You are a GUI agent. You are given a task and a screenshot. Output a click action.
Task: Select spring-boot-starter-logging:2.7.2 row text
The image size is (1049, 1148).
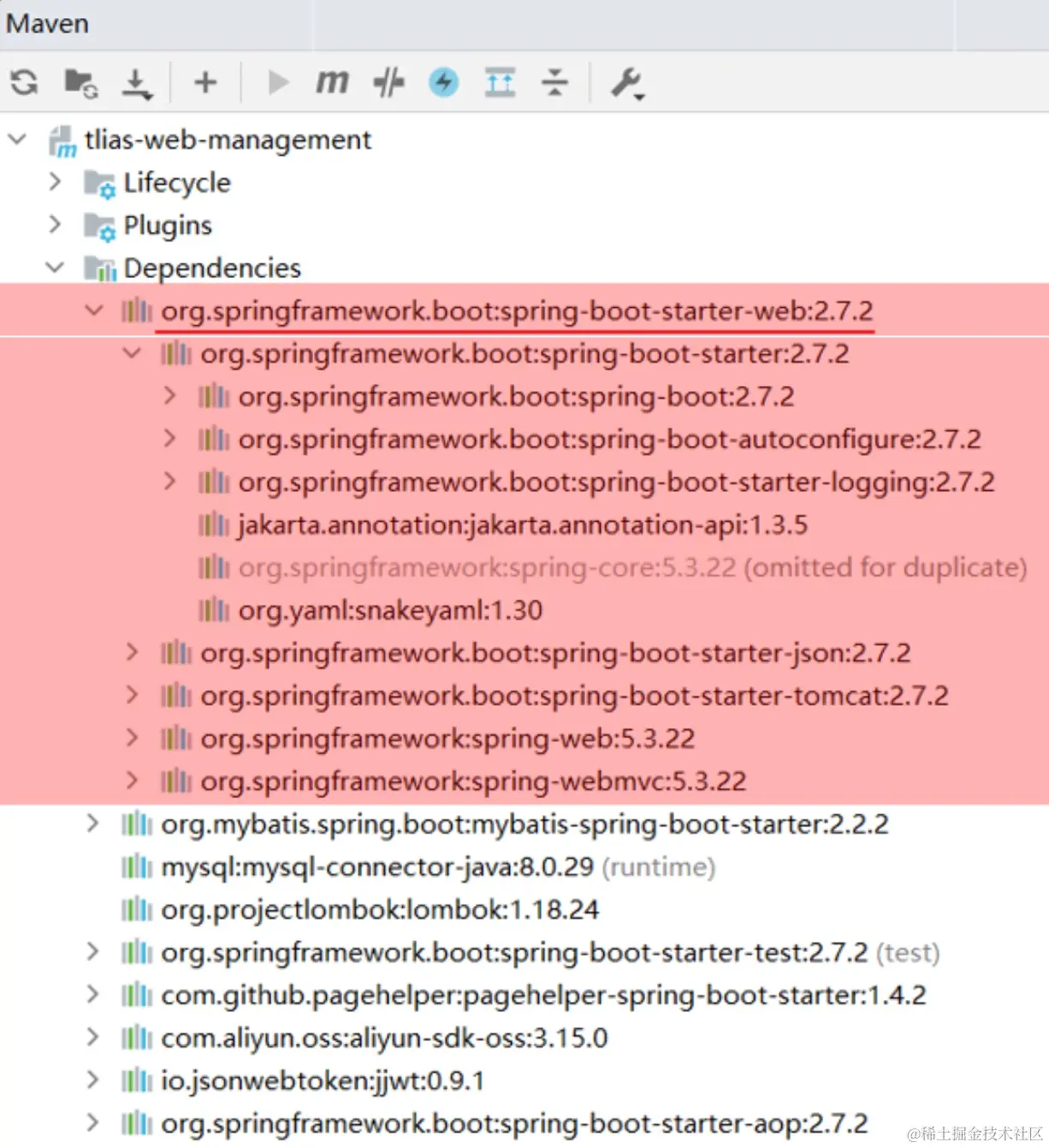(x=616, y=482)
